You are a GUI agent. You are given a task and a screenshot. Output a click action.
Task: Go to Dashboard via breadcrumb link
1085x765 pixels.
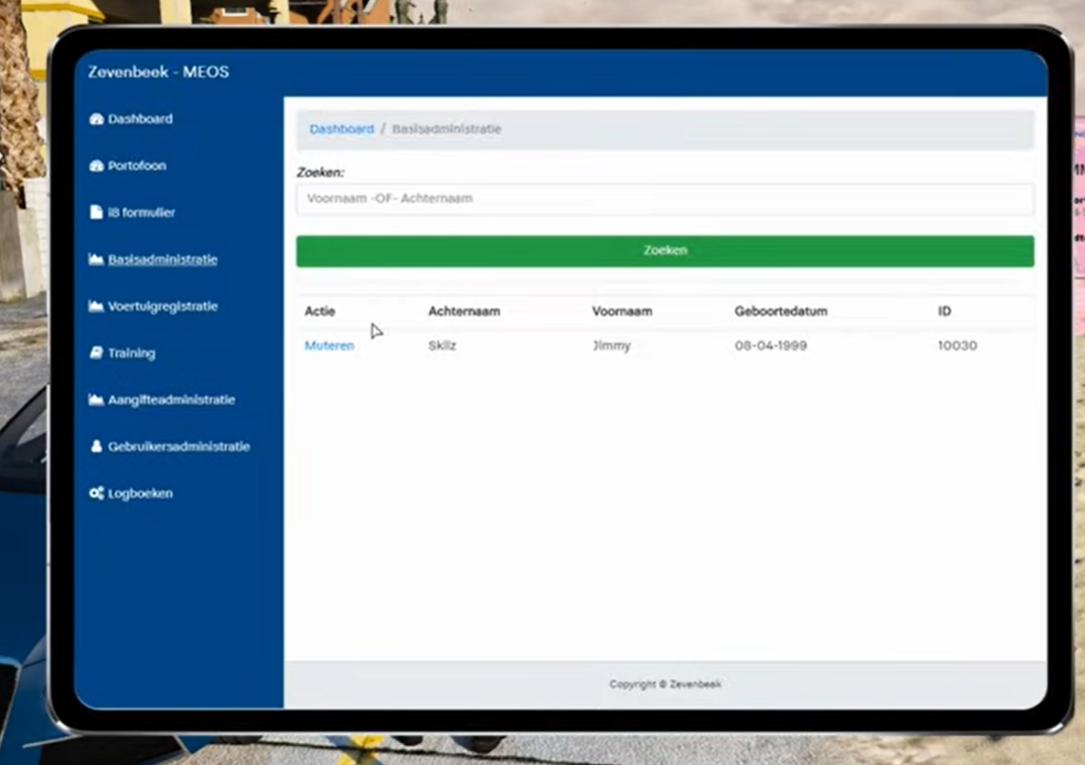pos(341,129)
